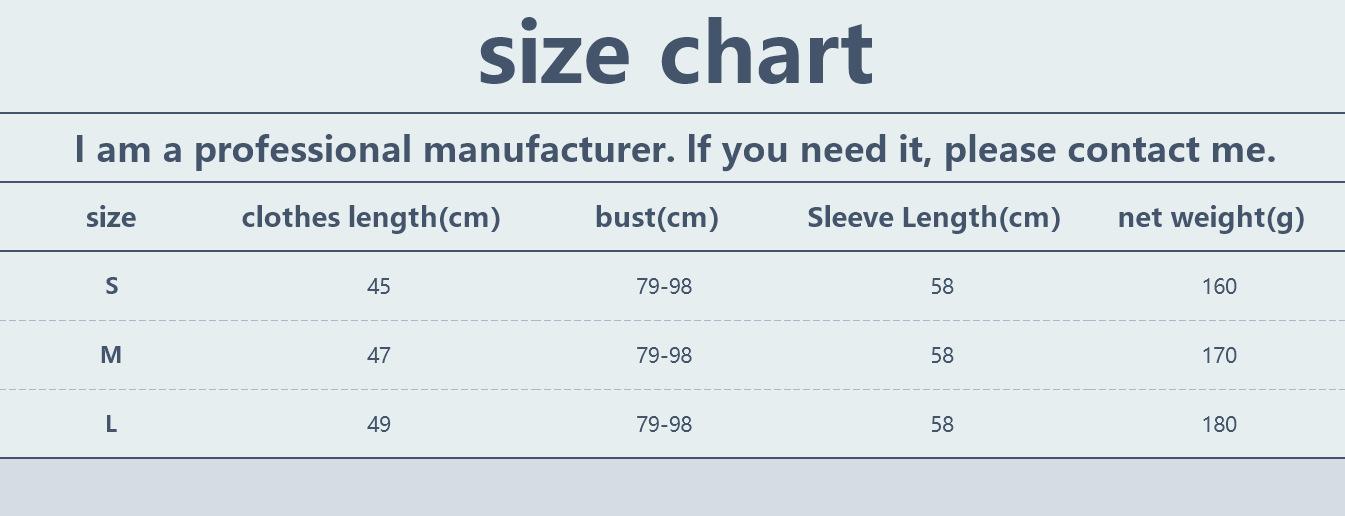Click the 'Sleeve Length(cm)' header

934,217
